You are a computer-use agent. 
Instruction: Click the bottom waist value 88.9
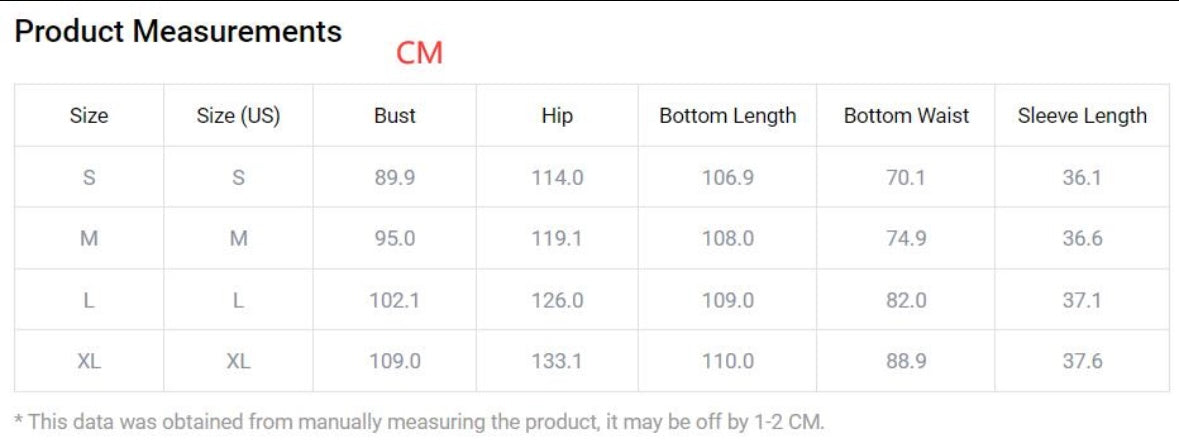(x=906, y=361)
